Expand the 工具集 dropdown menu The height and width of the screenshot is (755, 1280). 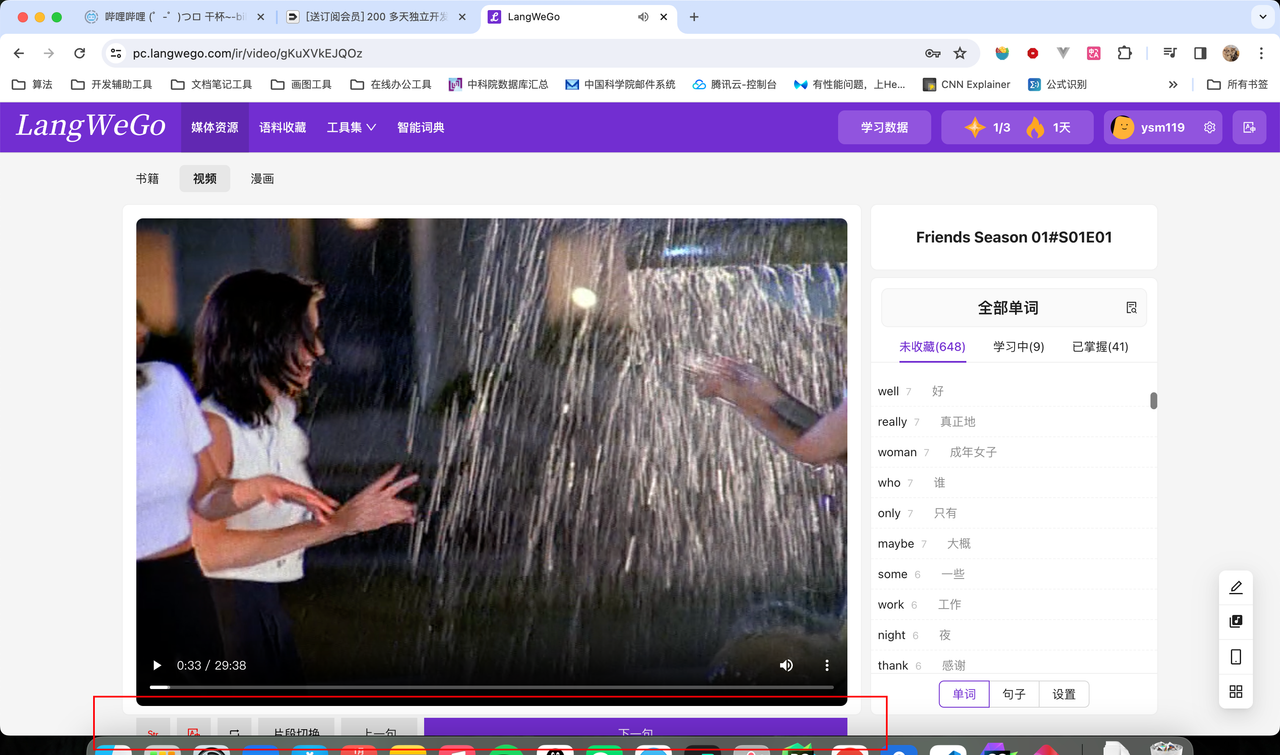coord(351,127)
